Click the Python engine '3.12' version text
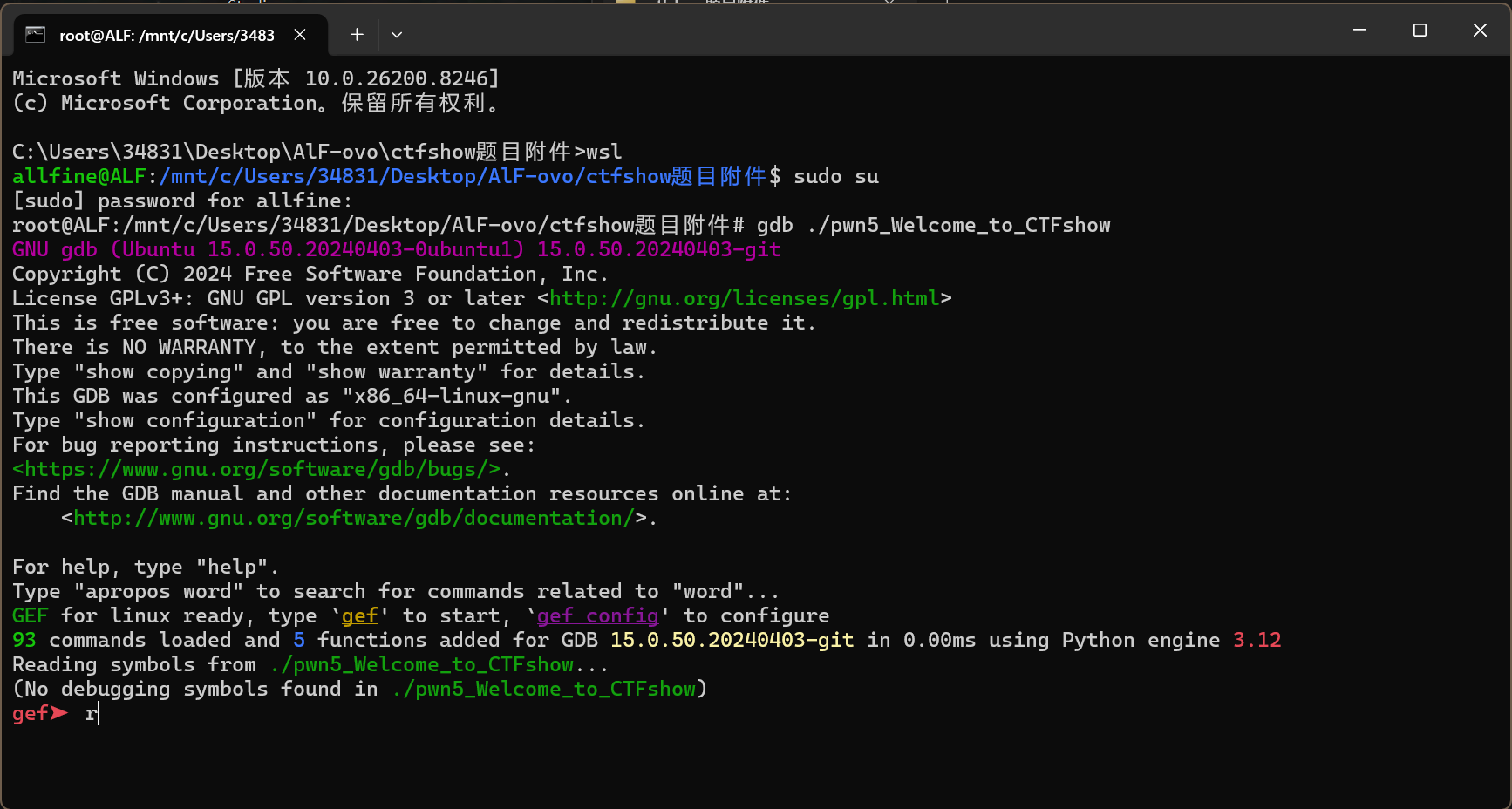The image size is (1512, 809). (1257, 640)
